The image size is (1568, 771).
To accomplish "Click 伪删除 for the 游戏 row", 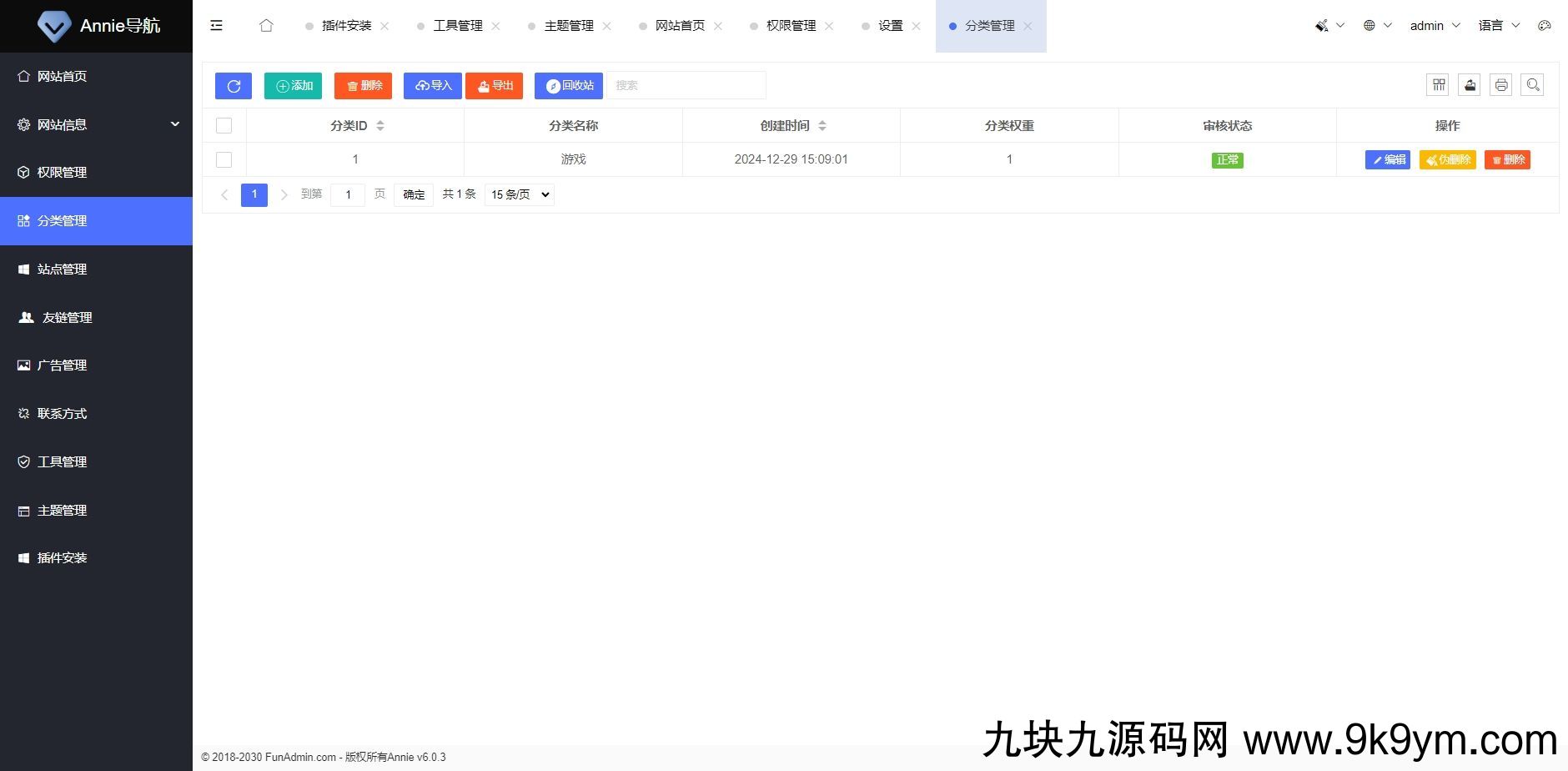I will 1448,159.
